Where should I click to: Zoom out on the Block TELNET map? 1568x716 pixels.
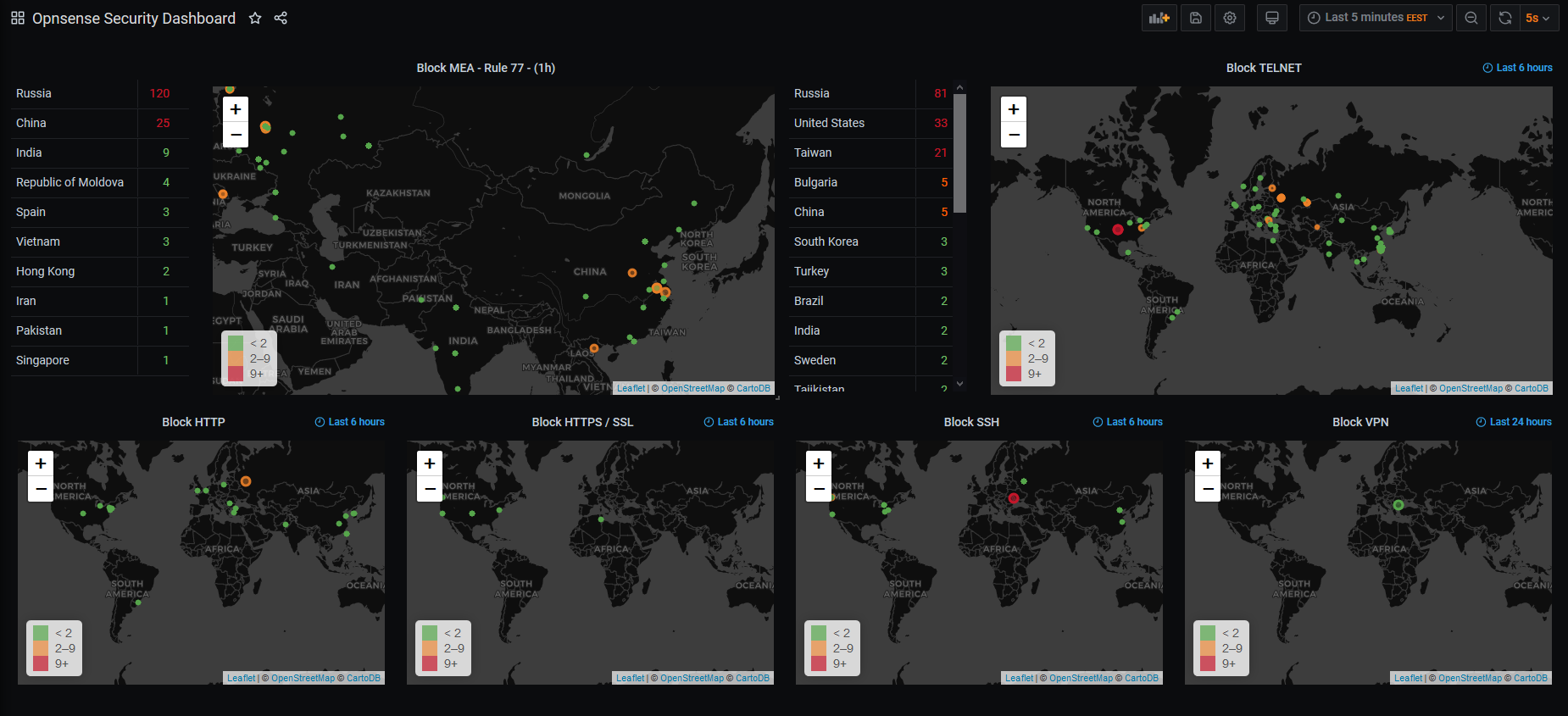coord(1014,135)
